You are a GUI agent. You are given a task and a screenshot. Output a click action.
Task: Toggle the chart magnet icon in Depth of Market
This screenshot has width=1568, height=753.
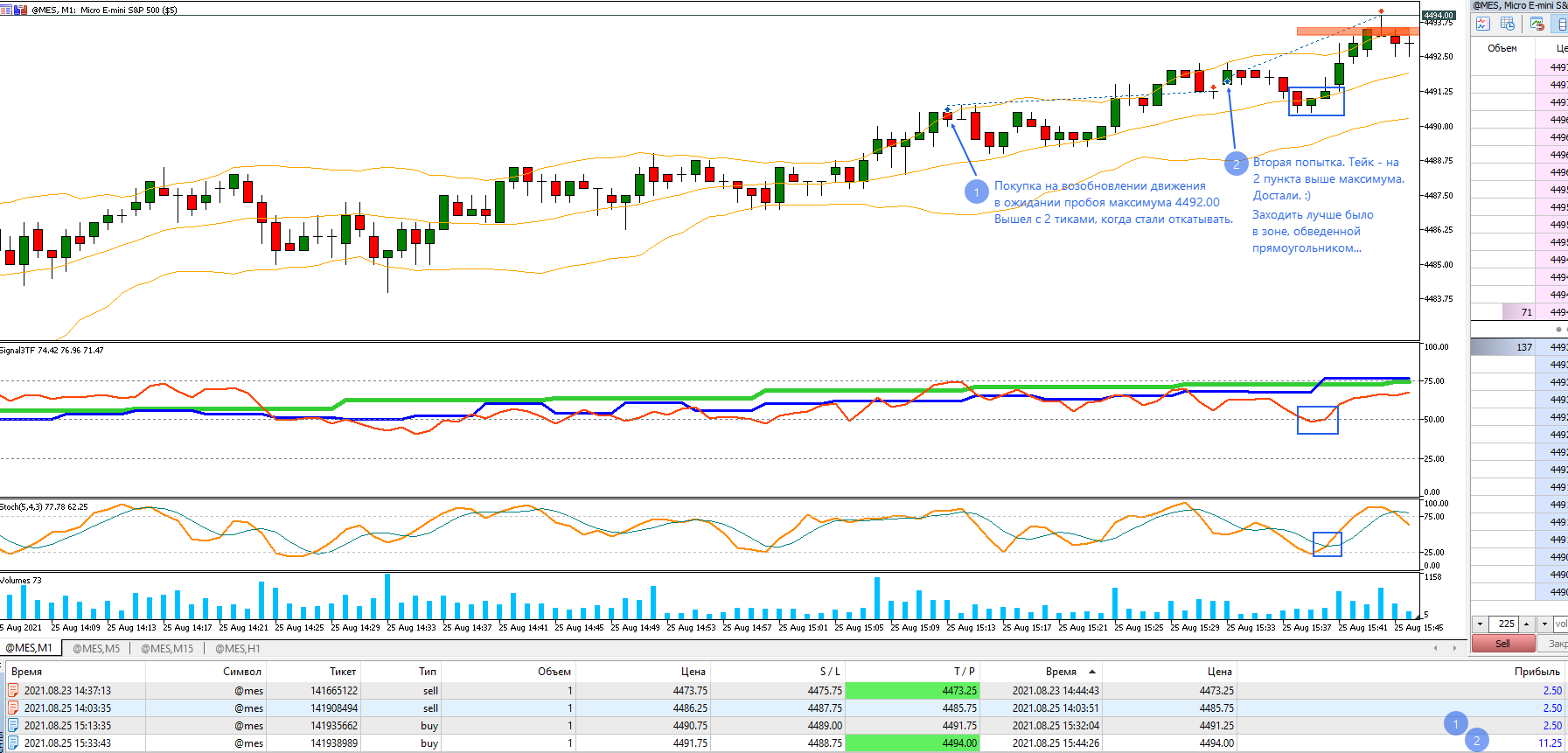click(1537, 24)
